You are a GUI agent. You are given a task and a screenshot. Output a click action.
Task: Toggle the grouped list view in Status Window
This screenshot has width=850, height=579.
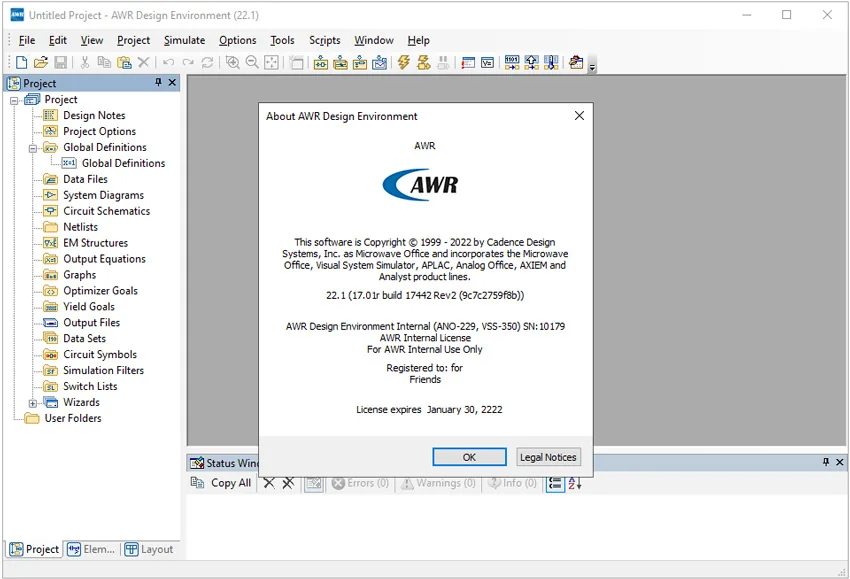pyautogui.click(x=555, y=483)
